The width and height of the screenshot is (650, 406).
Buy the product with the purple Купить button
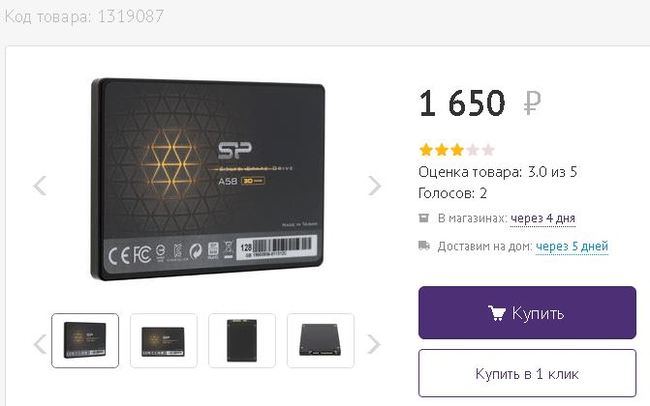pos(527,313)
